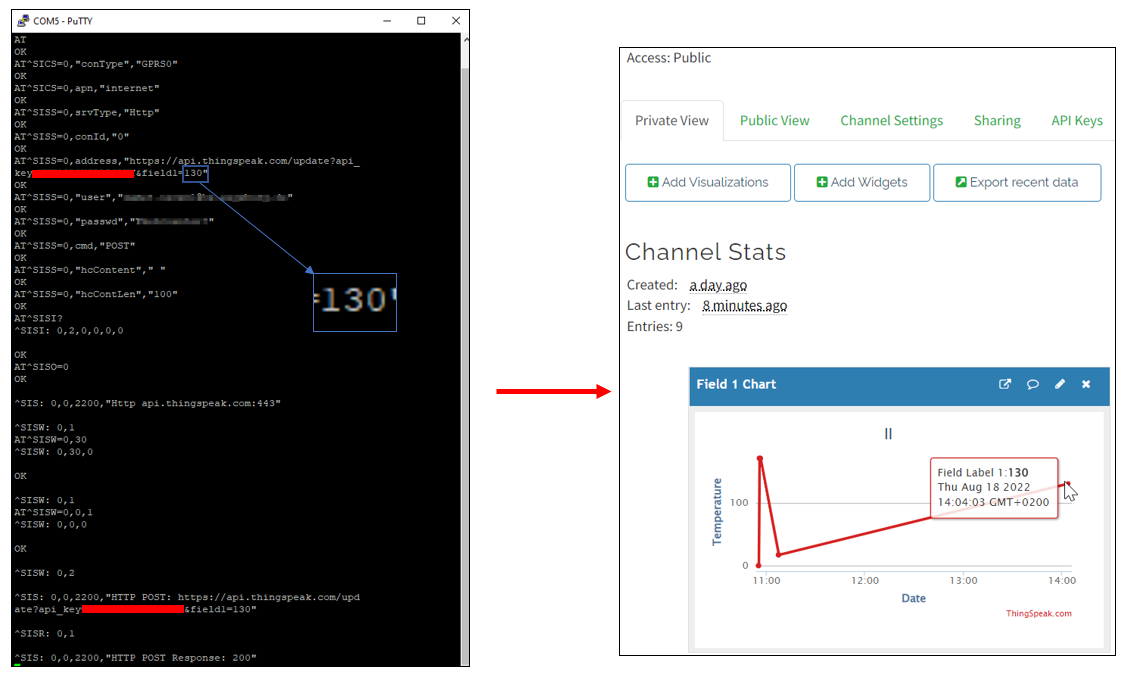Click the 'Channel Stats' heading
This screenshot has width=1123, height=675.
click(x=705, y=252)
